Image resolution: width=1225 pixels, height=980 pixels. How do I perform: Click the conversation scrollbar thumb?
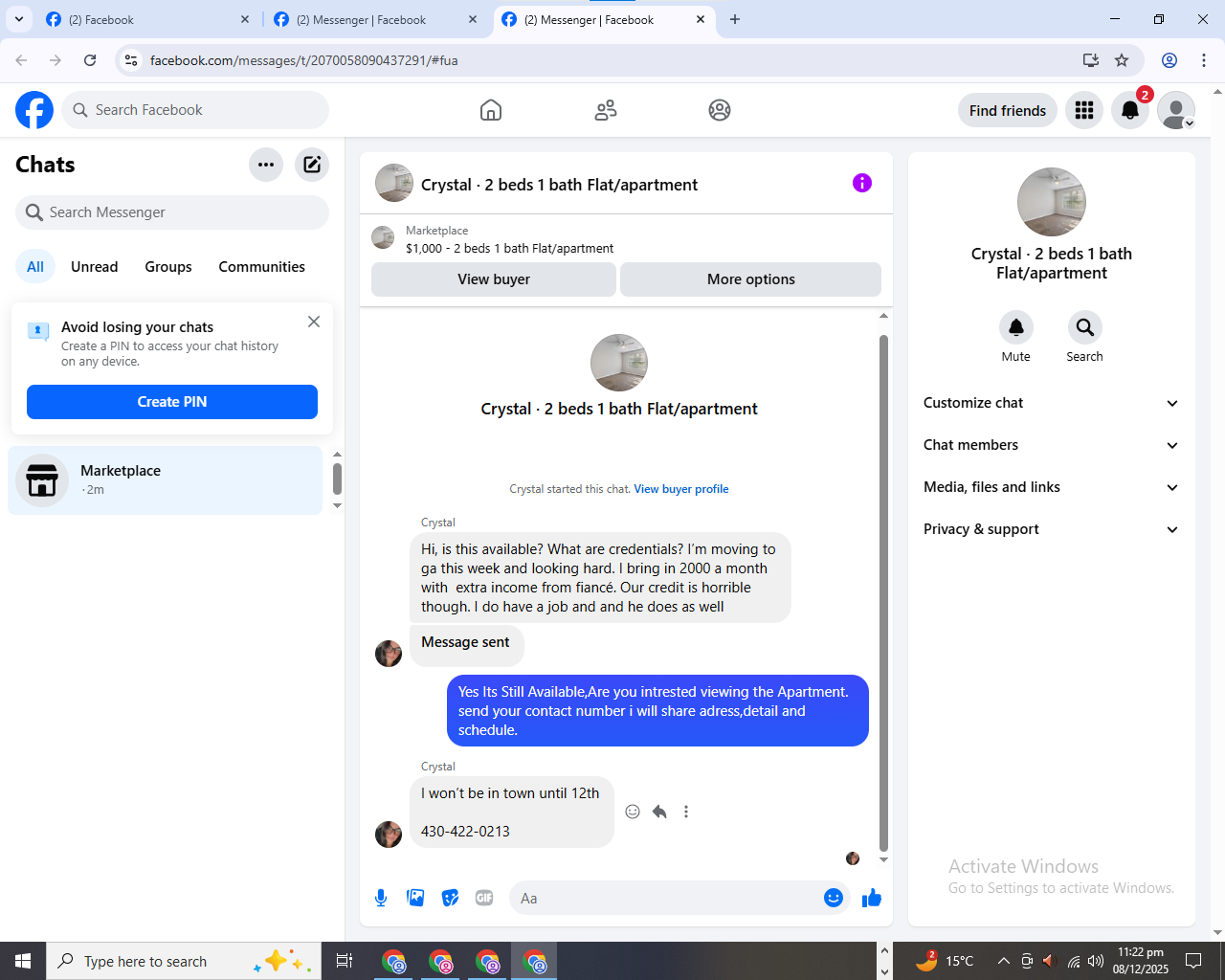(x=883, y=593)
